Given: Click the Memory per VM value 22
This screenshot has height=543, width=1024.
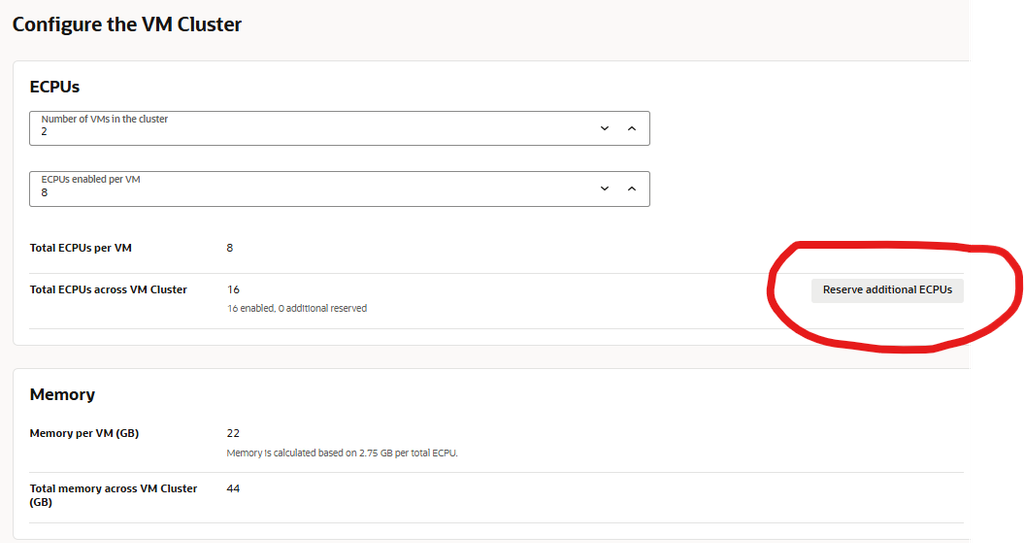Looking at the screenshot, I should (233, 433).
